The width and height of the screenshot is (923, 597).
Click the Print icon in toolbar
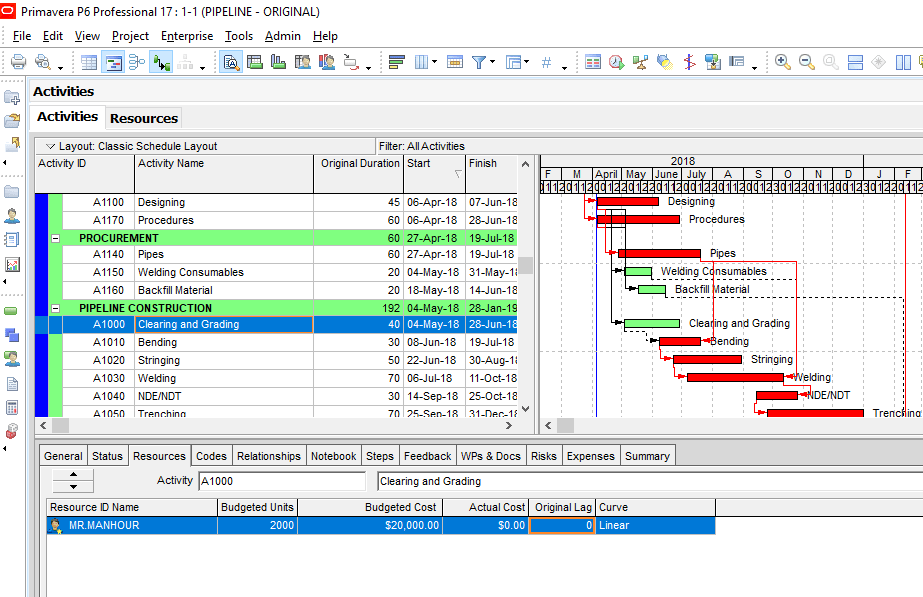(x=18, y=62)
